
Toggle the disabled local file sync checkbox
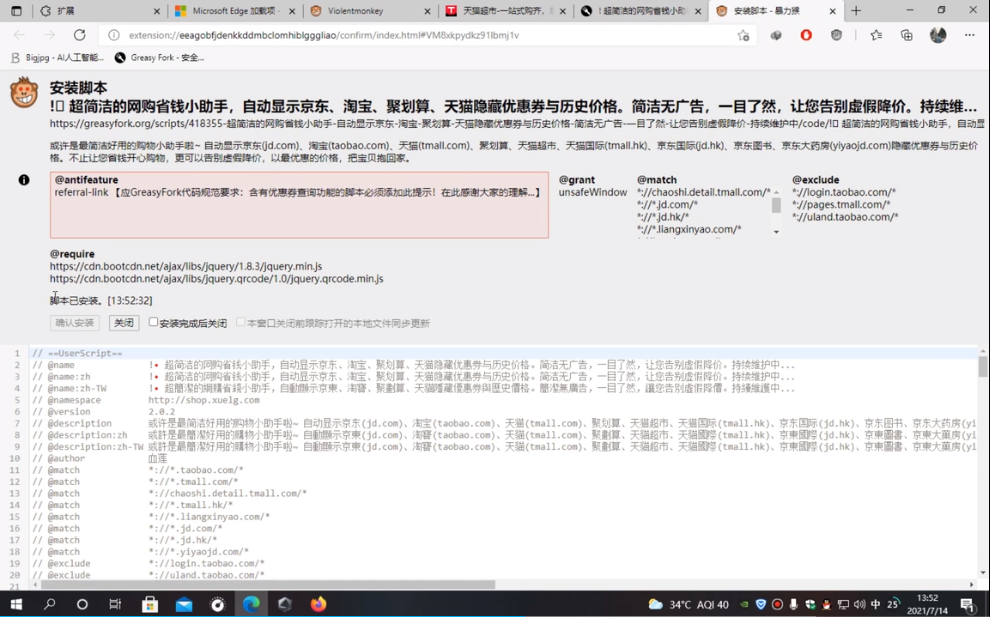click(241, 322)
